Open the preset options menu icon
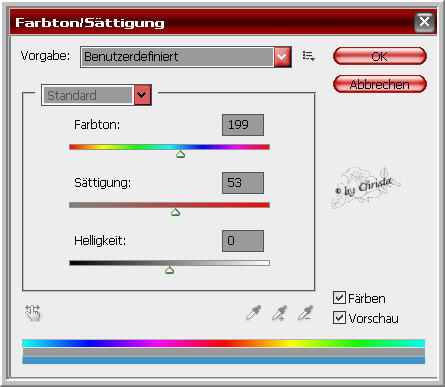Image resolution: width=445 pixels, height=387 pixels. pyautogui.click(x=309, y=56)
